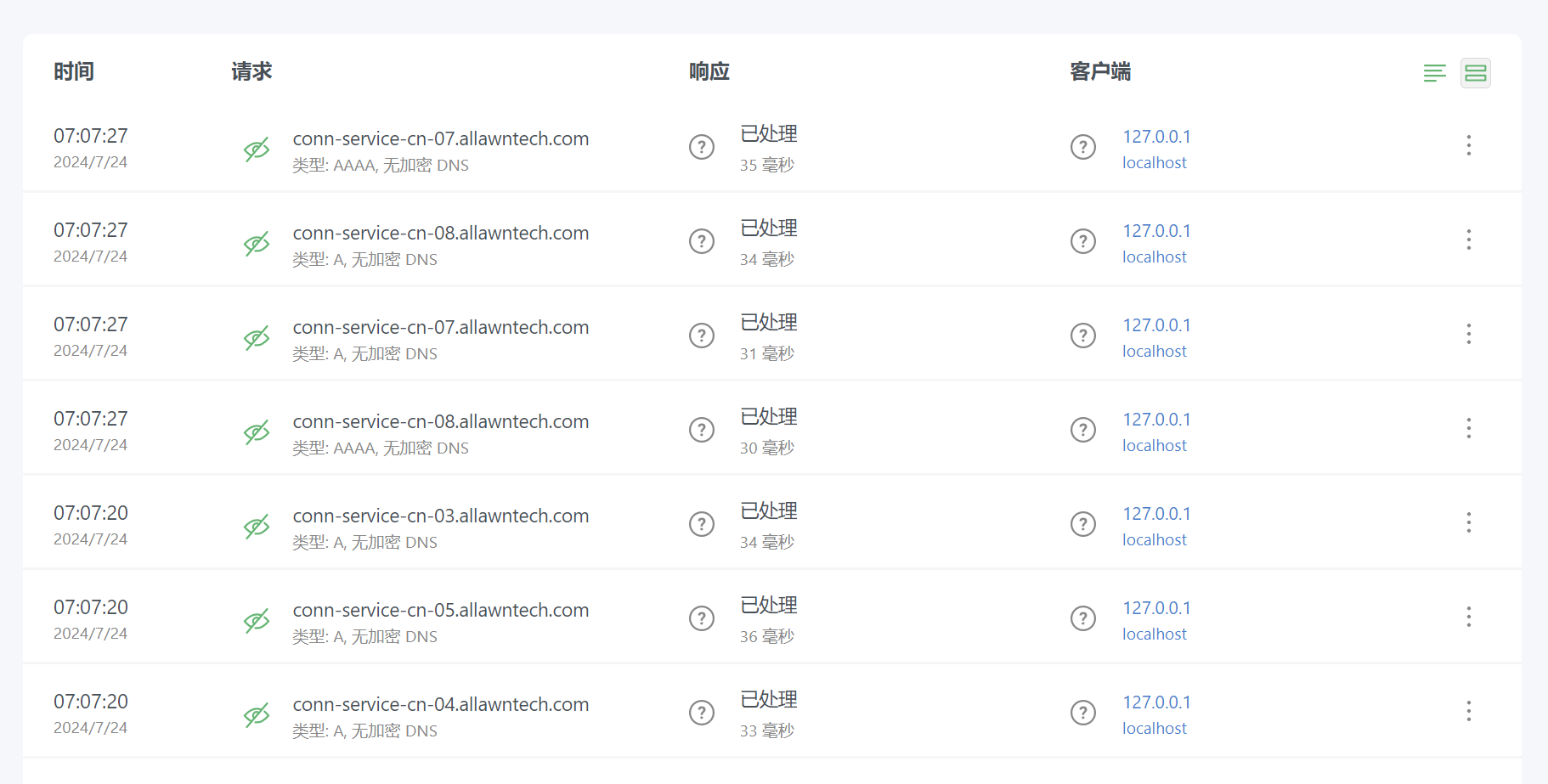Switch to detailed rows view icon

(x=1476, y=73)
